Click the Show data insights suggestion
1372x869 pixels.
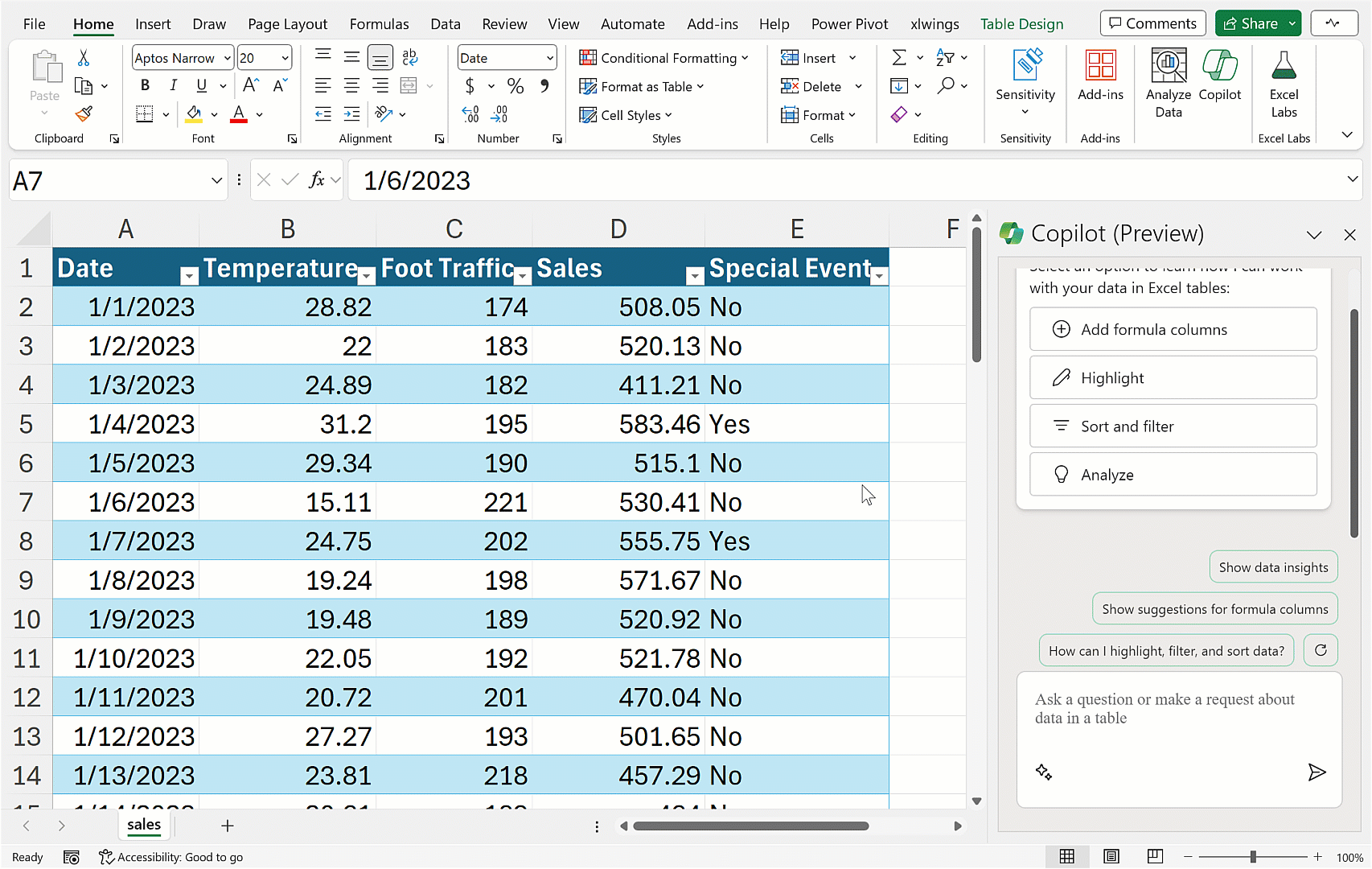tap(1273, 567)
